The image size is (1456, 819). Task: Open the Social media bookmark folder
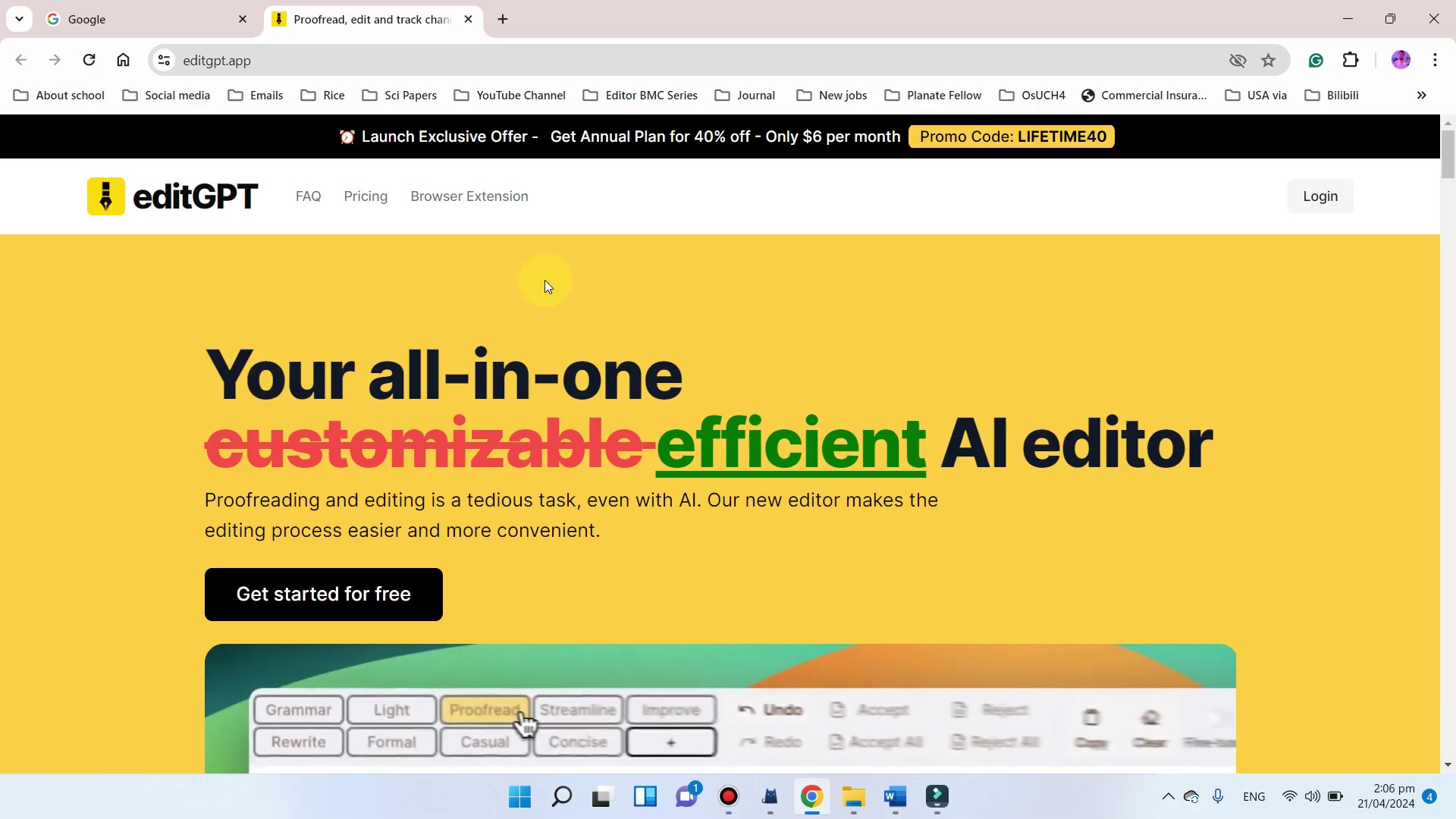[166, 96]
